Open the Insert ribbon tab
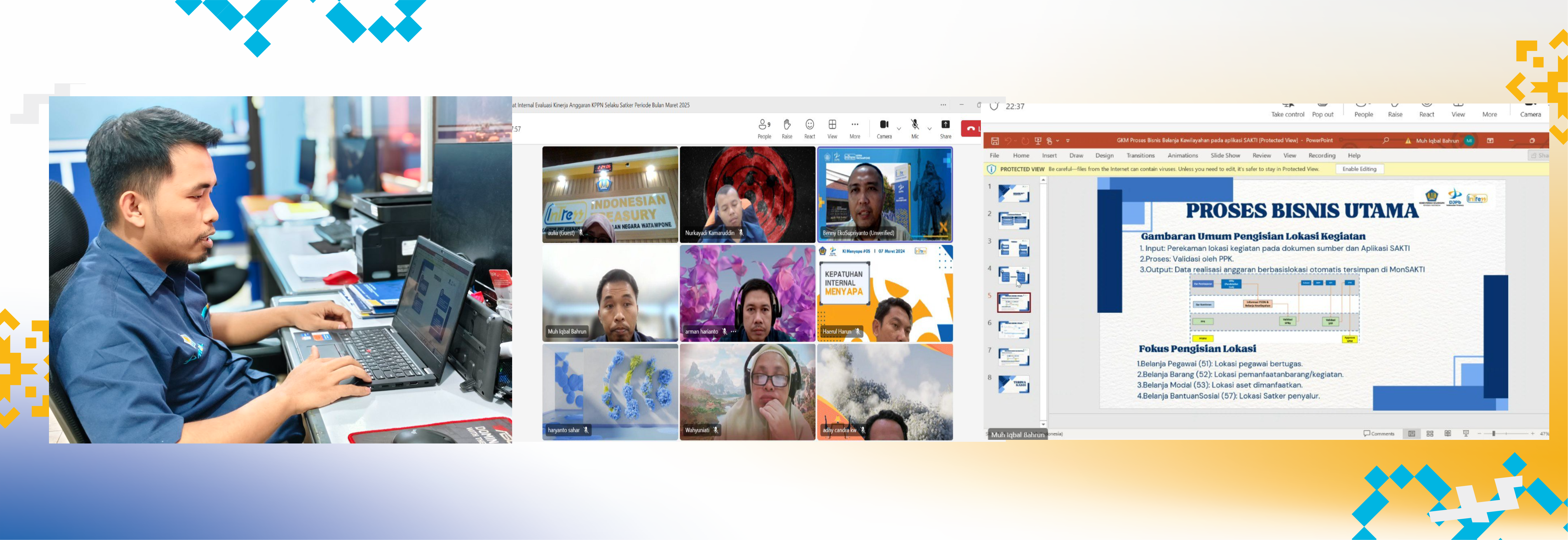This screenshot has width=1568, height=540. pos(1049,155)
